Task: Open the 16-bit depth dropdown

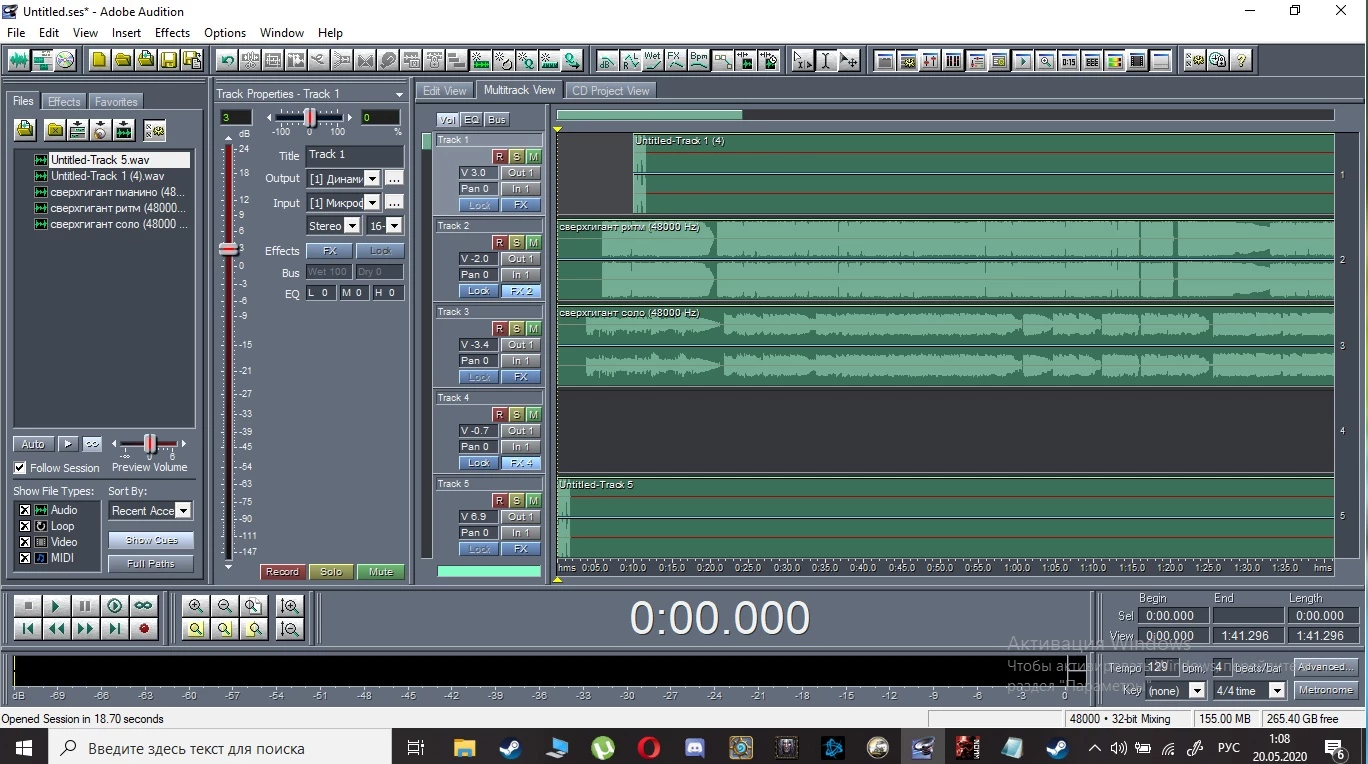Action: coord(394,226)
